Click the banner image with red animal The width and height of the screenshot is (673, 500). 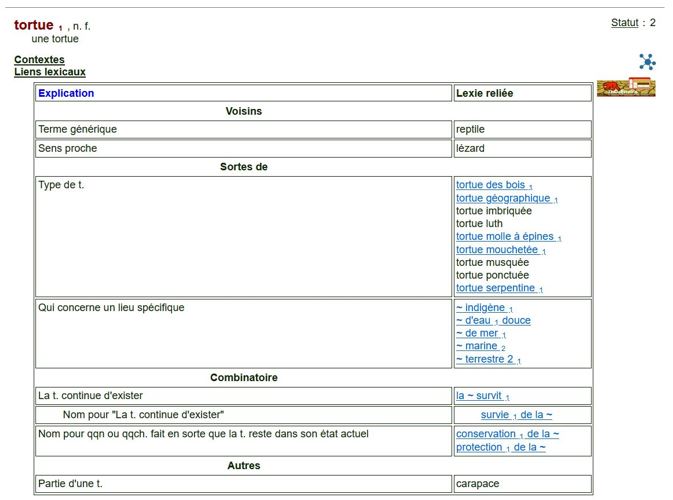pyautogui.click(x=625, y=88)
